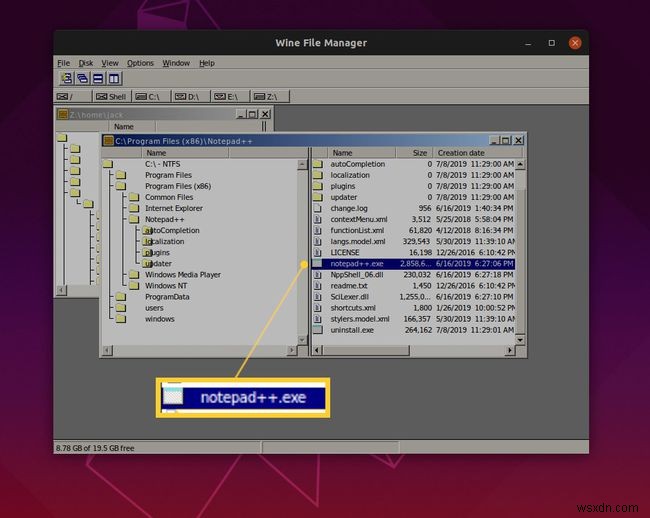Select localization in the left tree
650x518 pixels.
pos(165,241)
